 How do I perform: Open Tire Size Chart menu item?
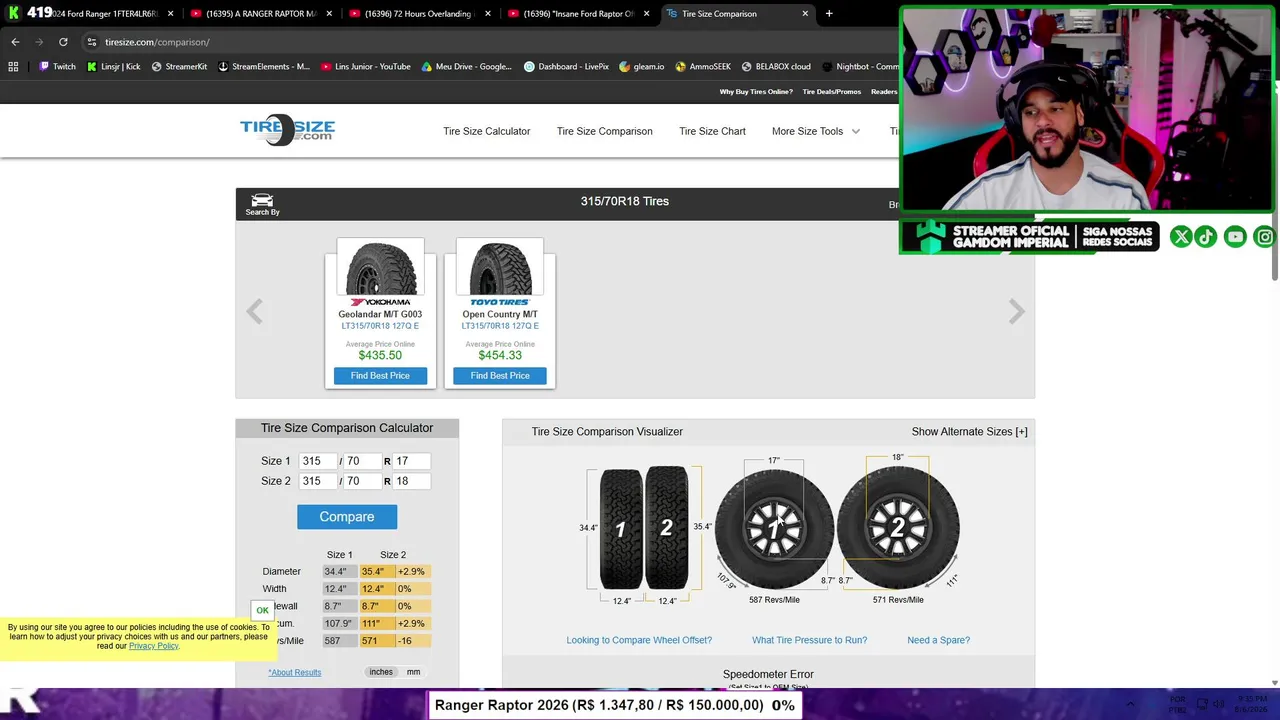click(712, 131)
